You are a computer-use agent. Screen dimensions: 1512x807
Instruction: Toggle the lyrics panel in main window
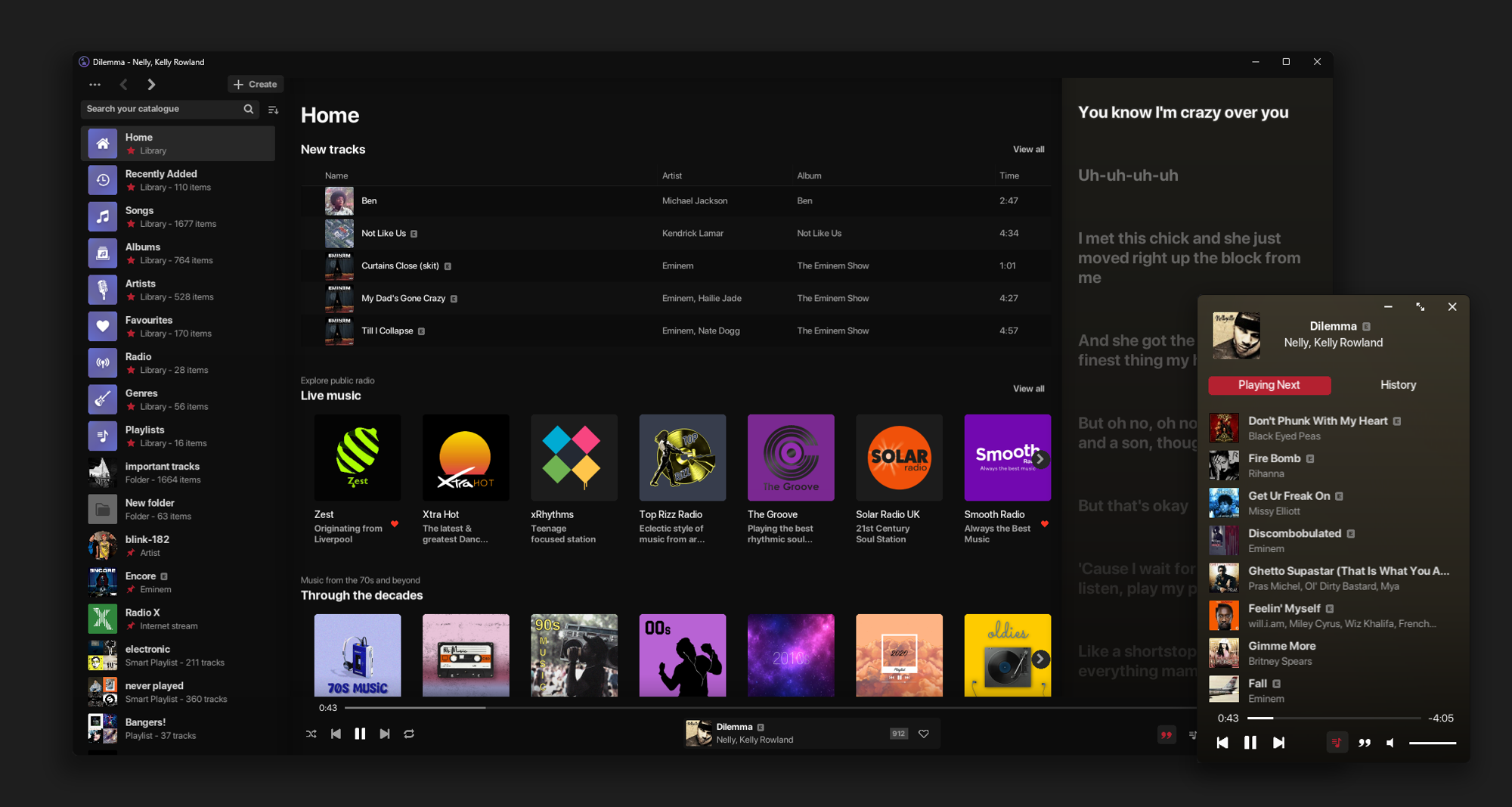pos(1167,734)
